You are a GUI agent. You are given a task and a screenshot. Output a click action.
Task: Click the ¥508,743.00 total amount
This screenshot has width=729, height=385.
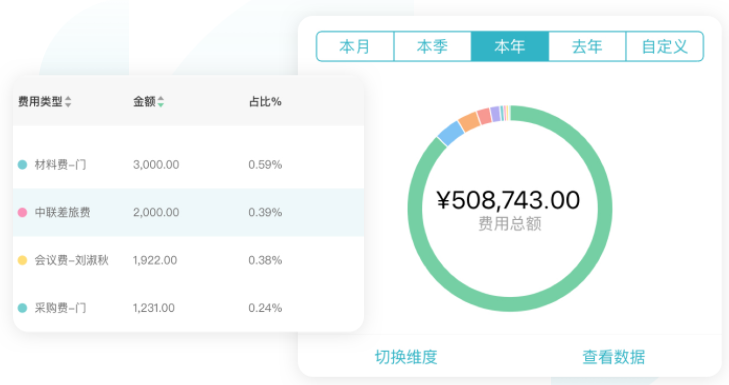point(509,200)
